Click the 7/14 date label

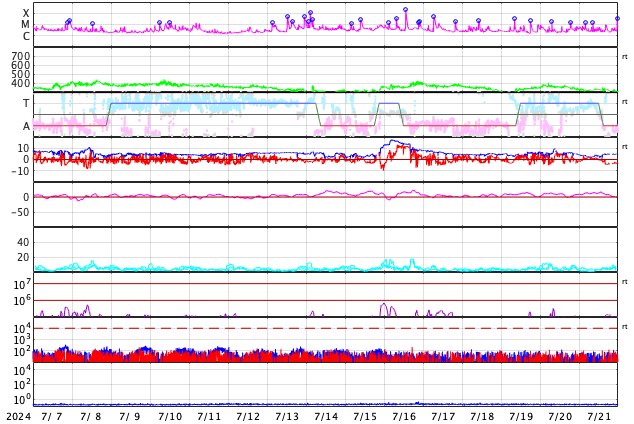(x=326, y=416)
